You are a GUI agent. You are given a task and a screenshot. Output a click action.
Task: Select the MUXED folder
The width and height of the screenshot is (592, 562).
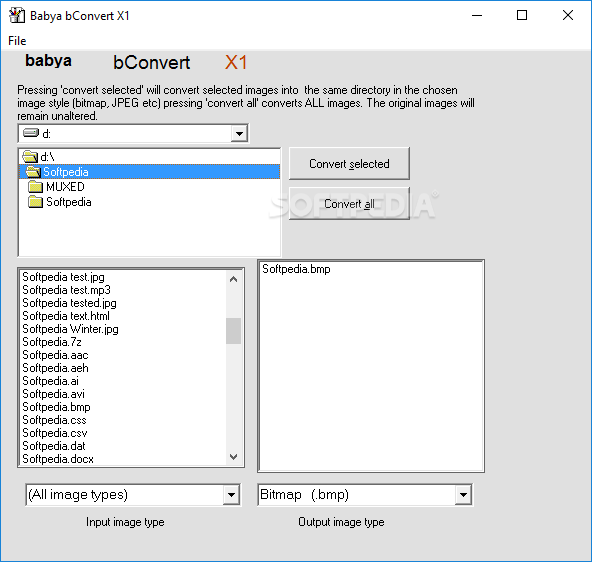(x=149, y=187)
